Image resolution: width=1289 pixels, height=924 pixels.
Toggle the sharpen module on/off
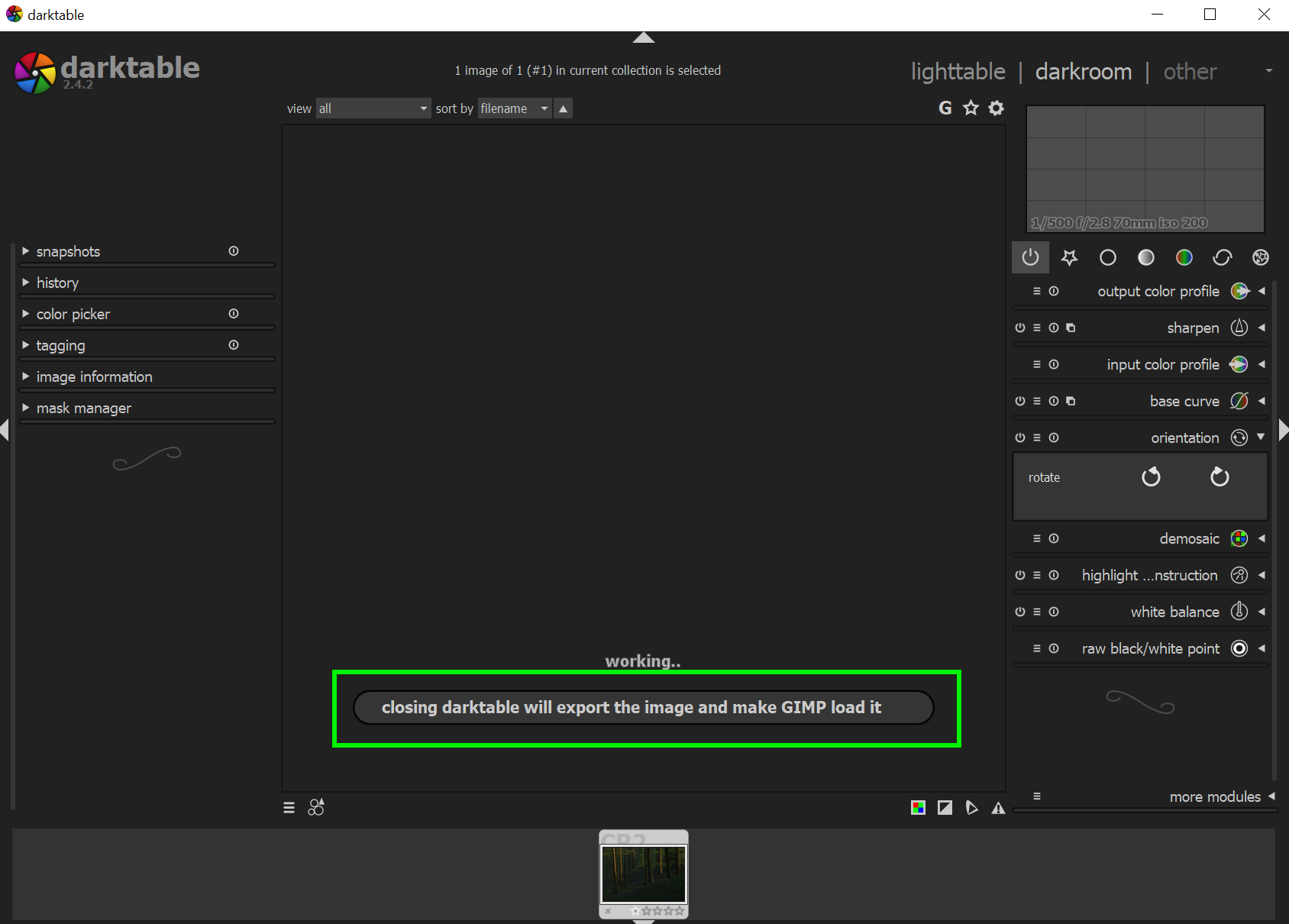(x=1020, y=328)
